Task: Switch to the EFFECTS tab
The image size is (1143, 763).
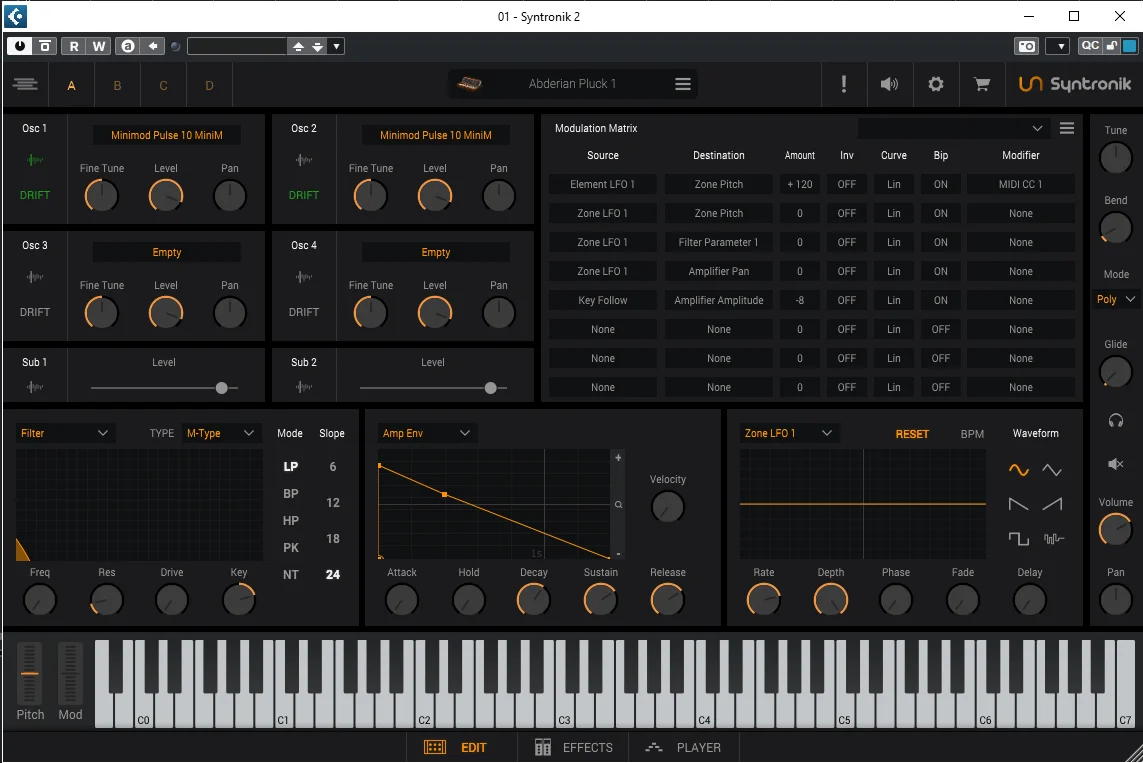Action: 574,748
